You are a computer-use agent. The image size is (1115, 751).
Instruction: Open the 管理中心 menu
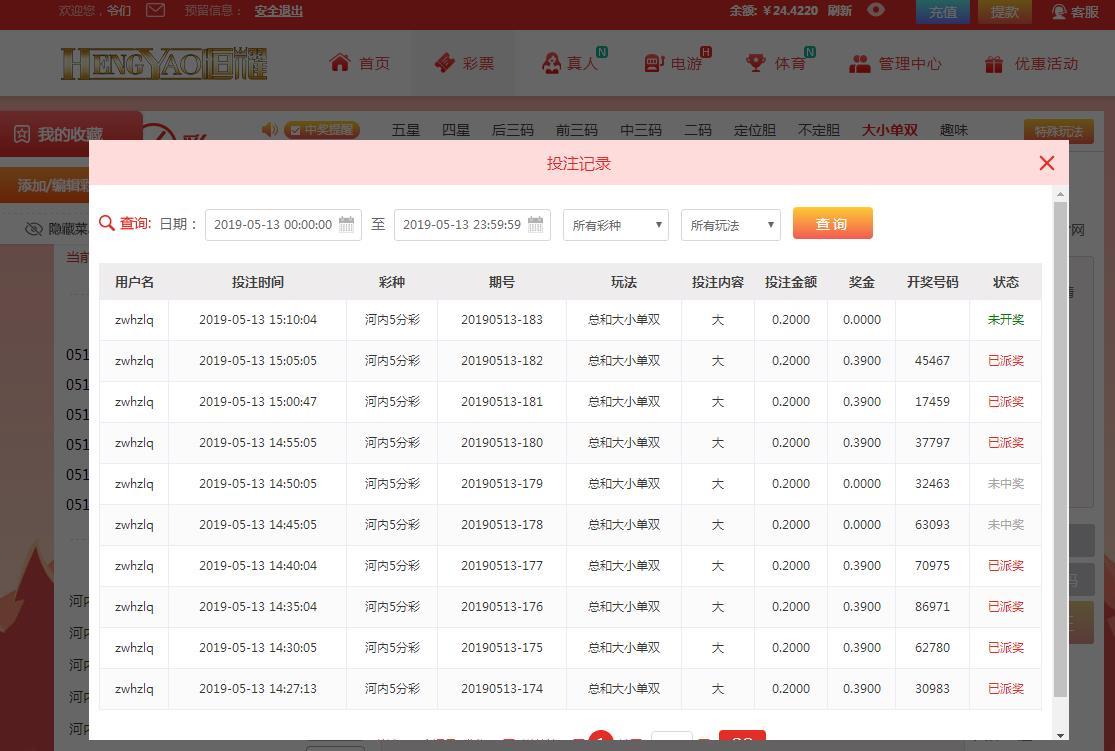pos(895,64)
